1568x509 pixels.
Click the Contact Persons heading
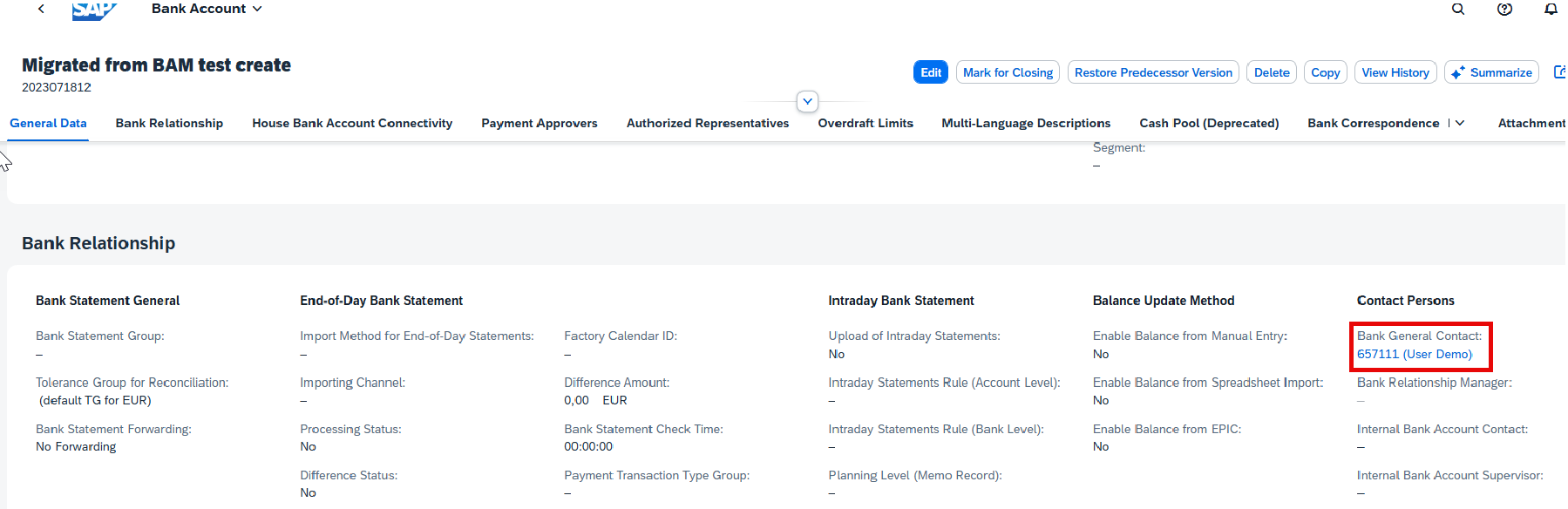pos(1405,301)
